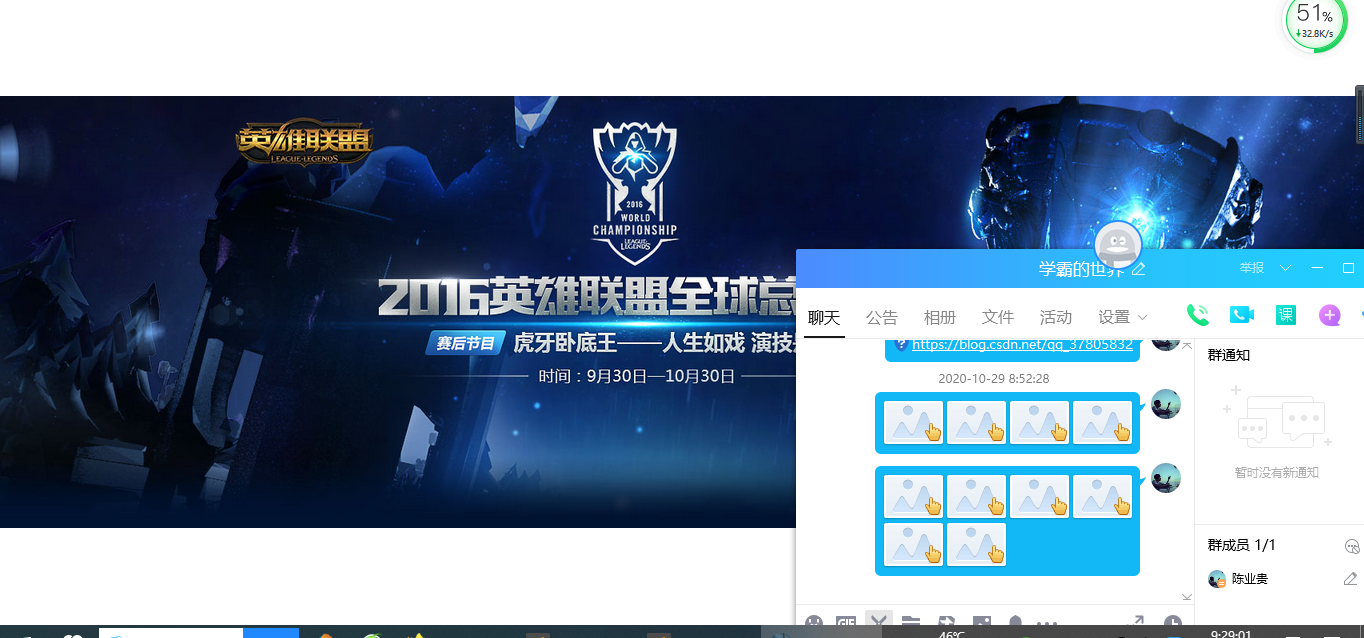
Task: Click the 暂时没有新通知 notice text
Action: [1276, 473]
